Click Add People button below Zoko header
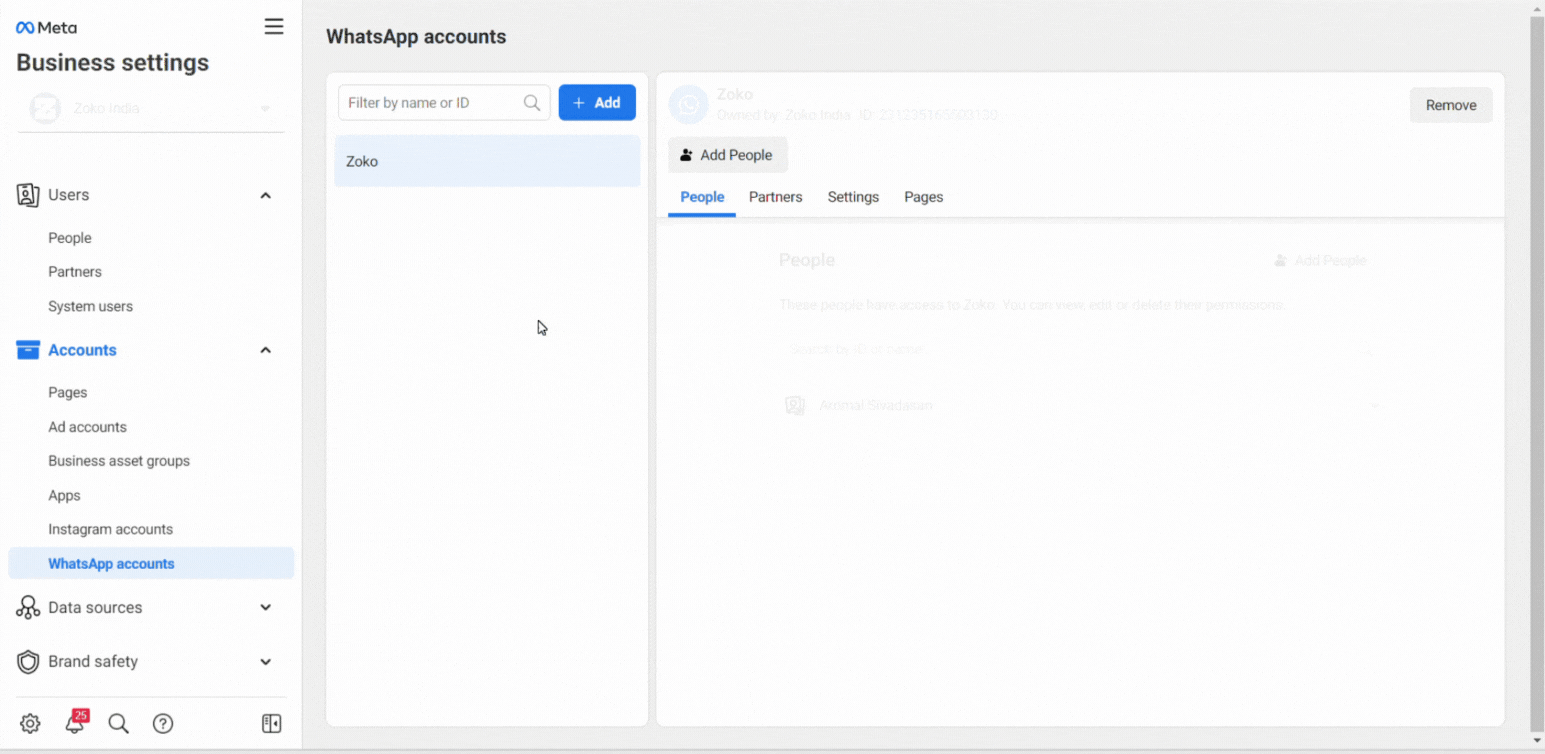 pyautogui.click(x=728, y=155)
